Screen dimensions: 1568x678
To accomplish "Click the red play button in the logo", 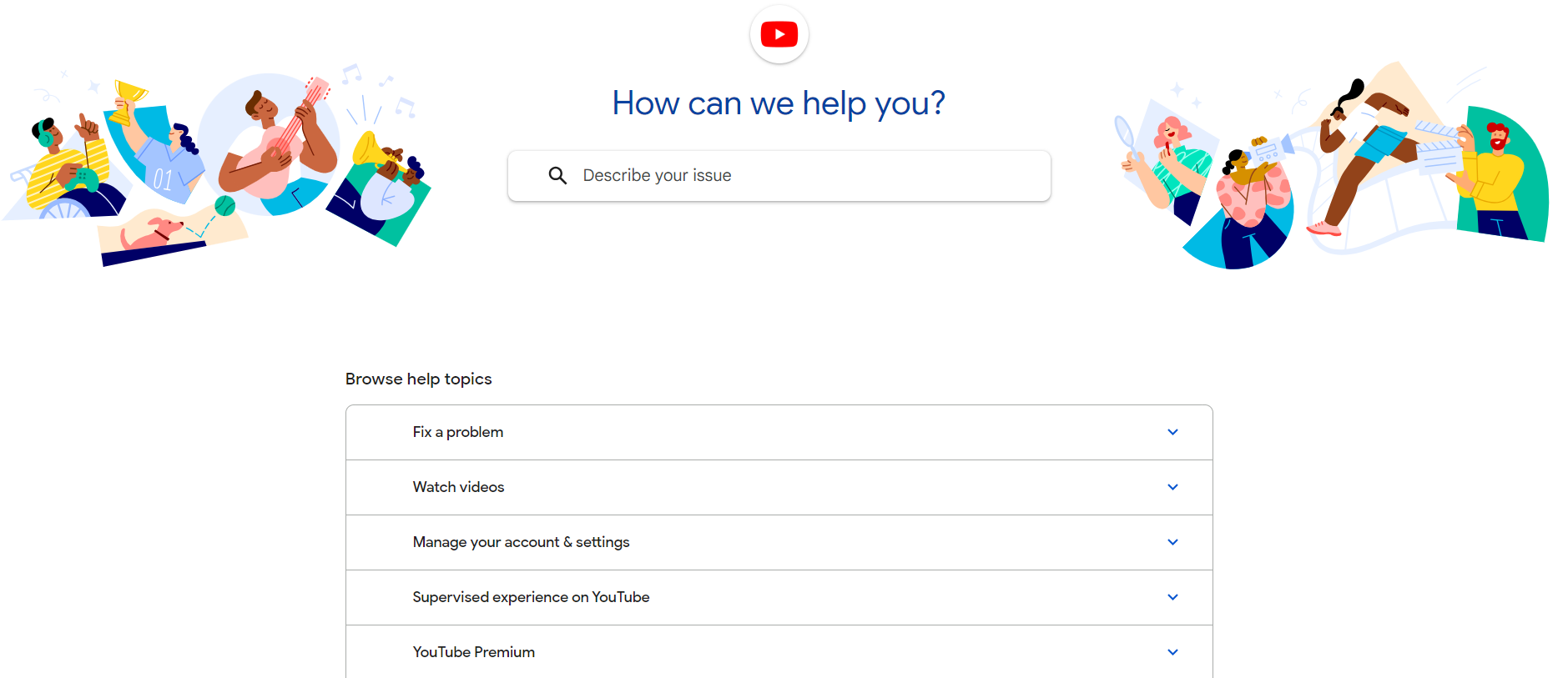I will (x=779, y=34).
